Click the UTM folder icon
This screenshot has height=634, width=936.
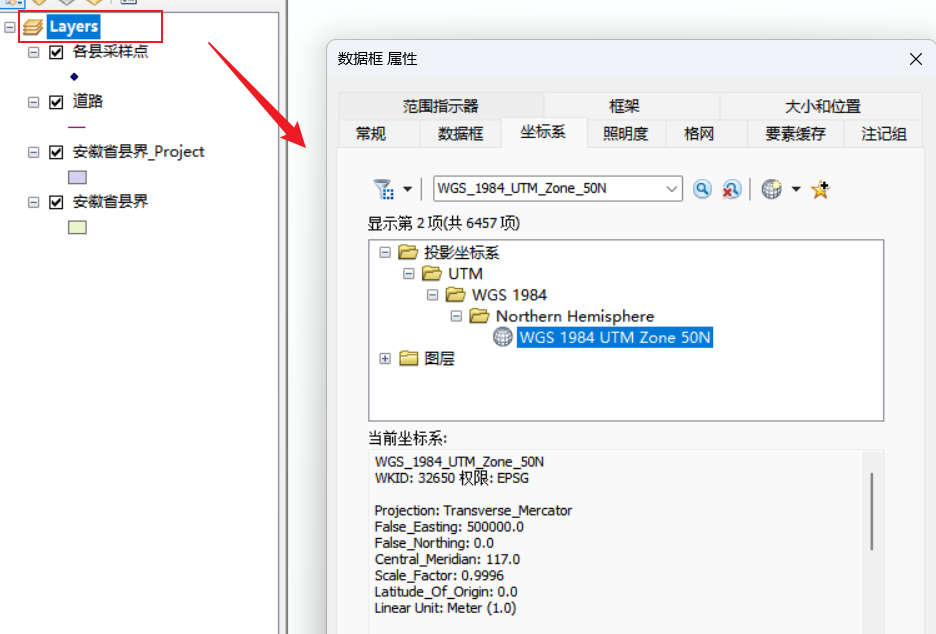(432, 273)
